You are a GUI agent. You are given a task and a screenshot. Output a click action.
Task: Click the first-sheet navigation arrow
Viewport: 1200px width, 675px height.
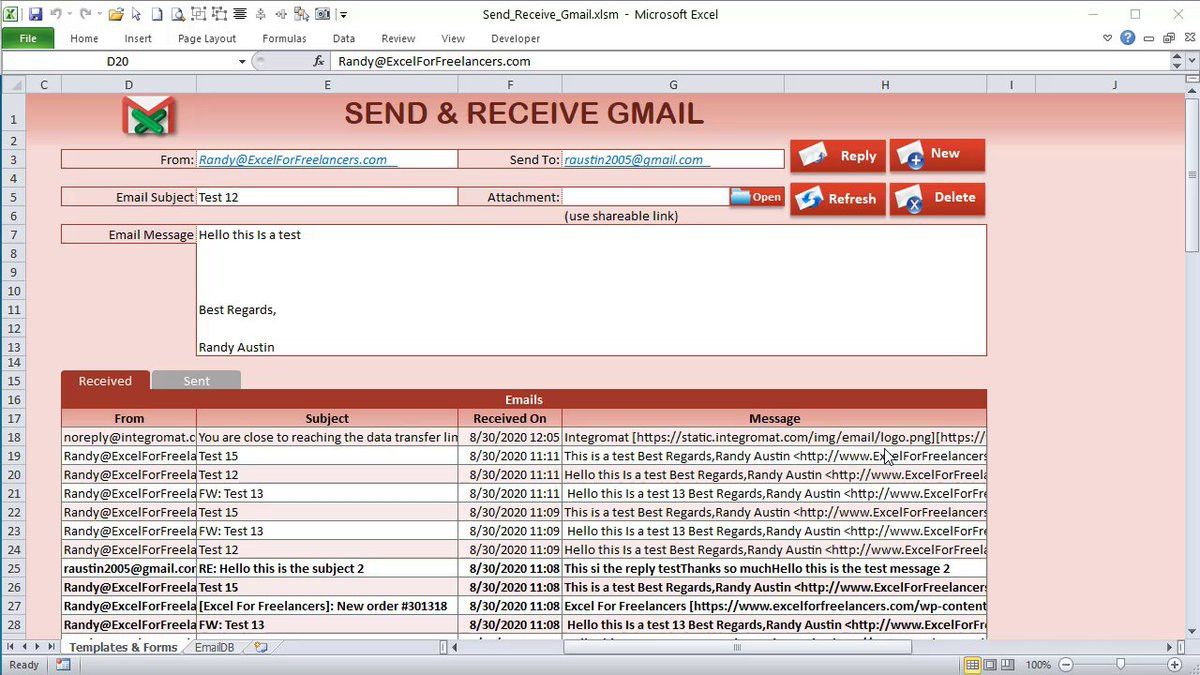tap(10, 647)
